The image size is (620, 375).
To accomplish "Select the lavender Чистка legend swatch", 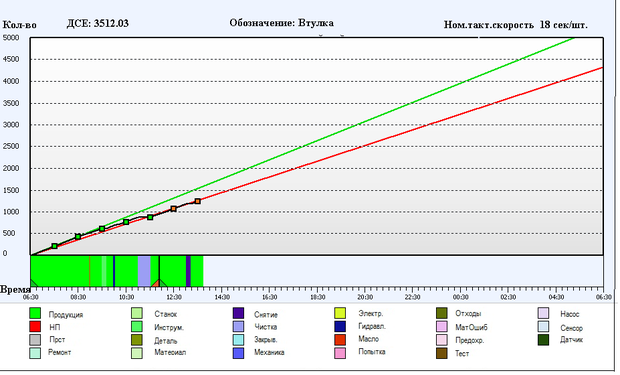I will (238, 326).
